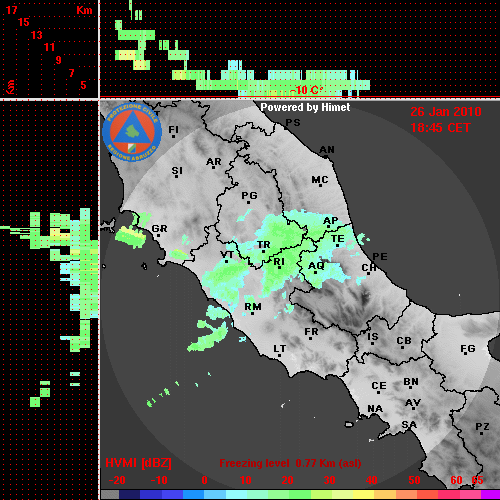Click the RM city label on the map
The width and height of the screenshot is (500, 500).
pos(253,307)
